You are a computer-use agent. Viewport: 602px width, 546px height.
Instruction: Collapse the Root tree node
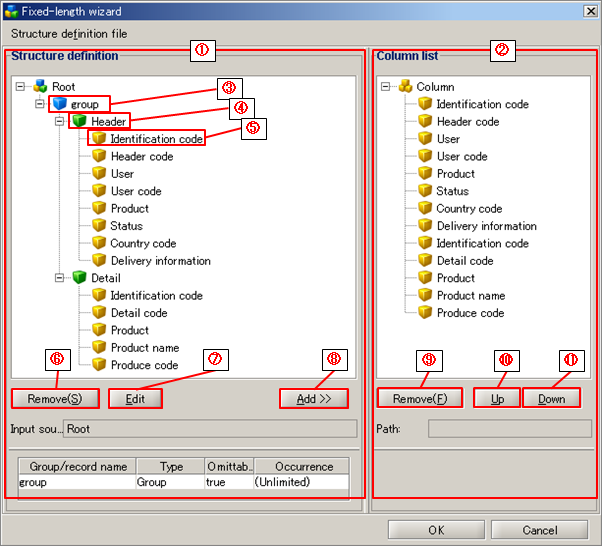(x=22, y=87)
